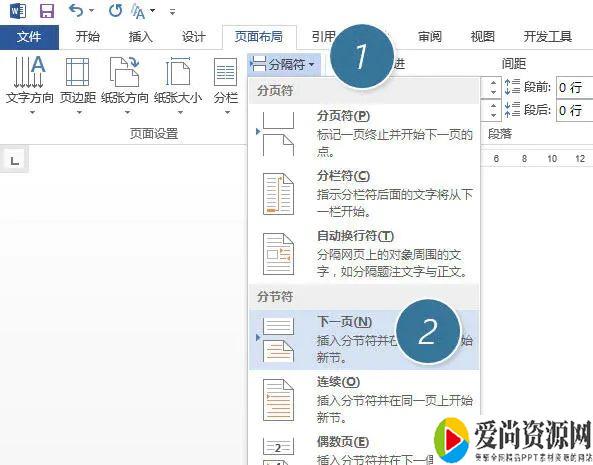
Task: Click the text formatting icon in quick access toolbar
Action: [x=138, y=11]
